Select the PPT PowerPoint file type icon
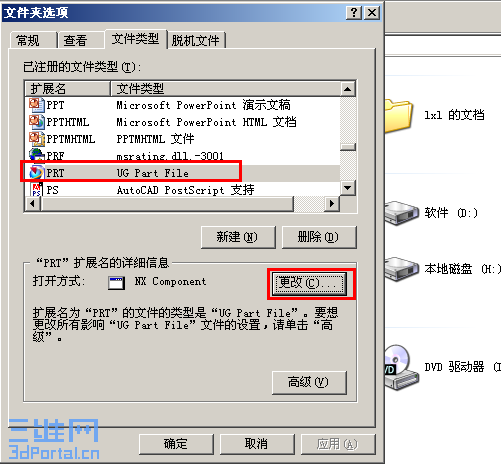501x469 pixels. tap(36, 105)
